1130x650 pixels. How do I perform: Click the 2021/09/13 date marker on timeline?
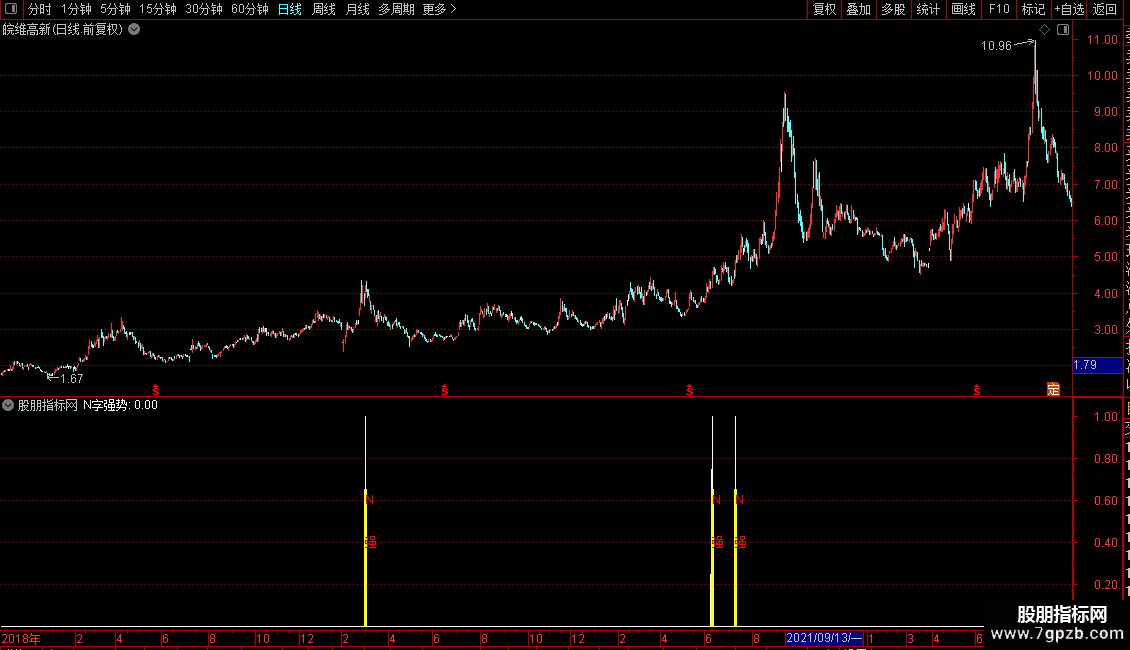pyautogui.click(x=824, y=638)
